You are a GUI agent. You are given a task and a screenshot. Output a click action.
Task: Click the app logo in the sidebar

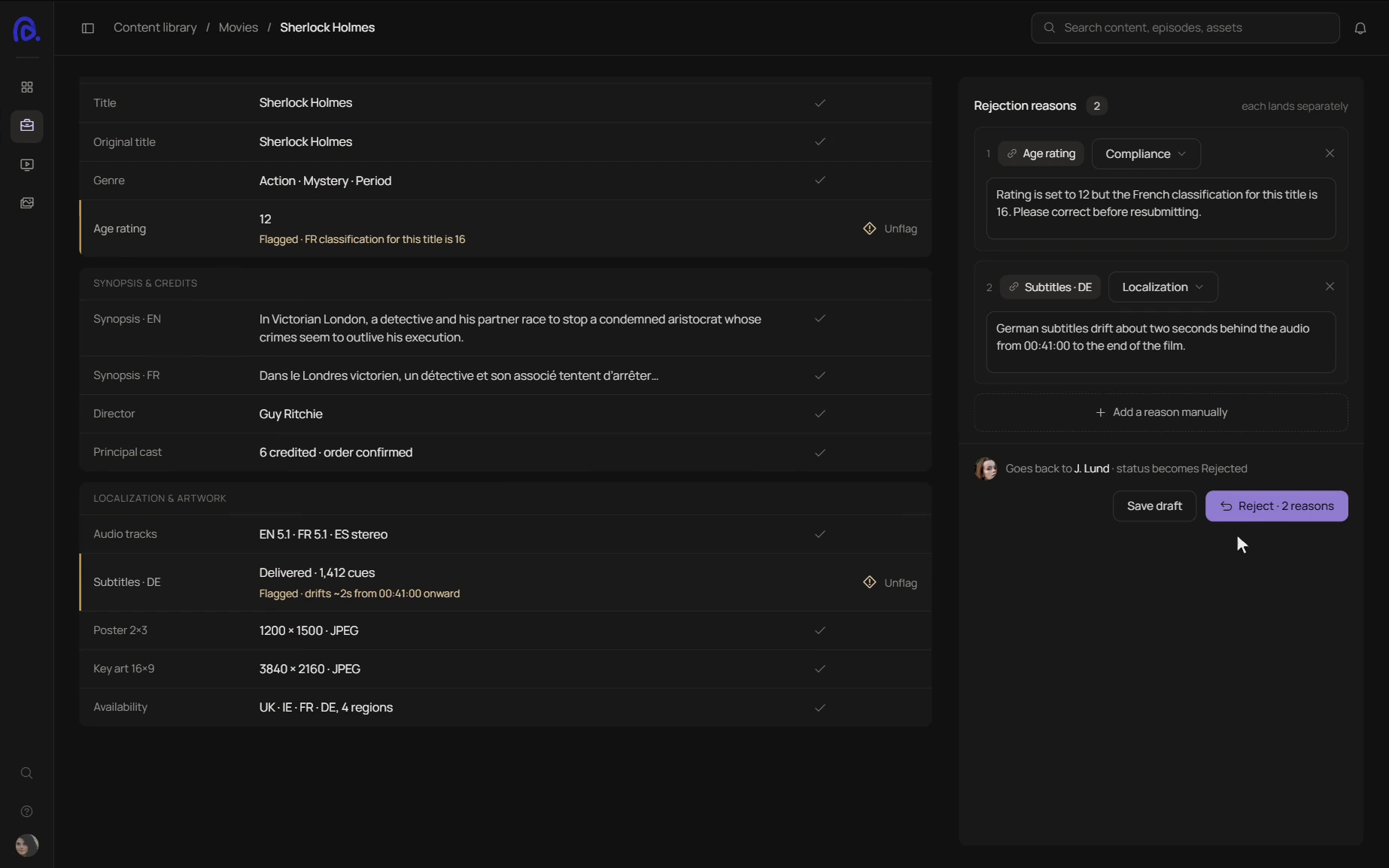[26, 29]
